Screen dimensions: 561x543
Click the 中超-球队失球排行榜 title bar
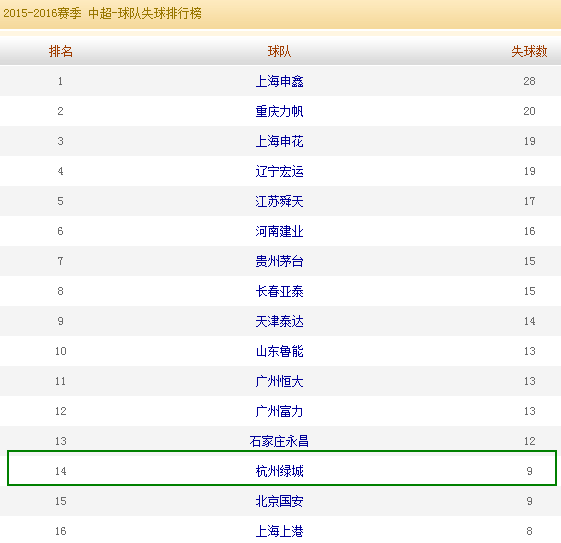pos(145,14)
